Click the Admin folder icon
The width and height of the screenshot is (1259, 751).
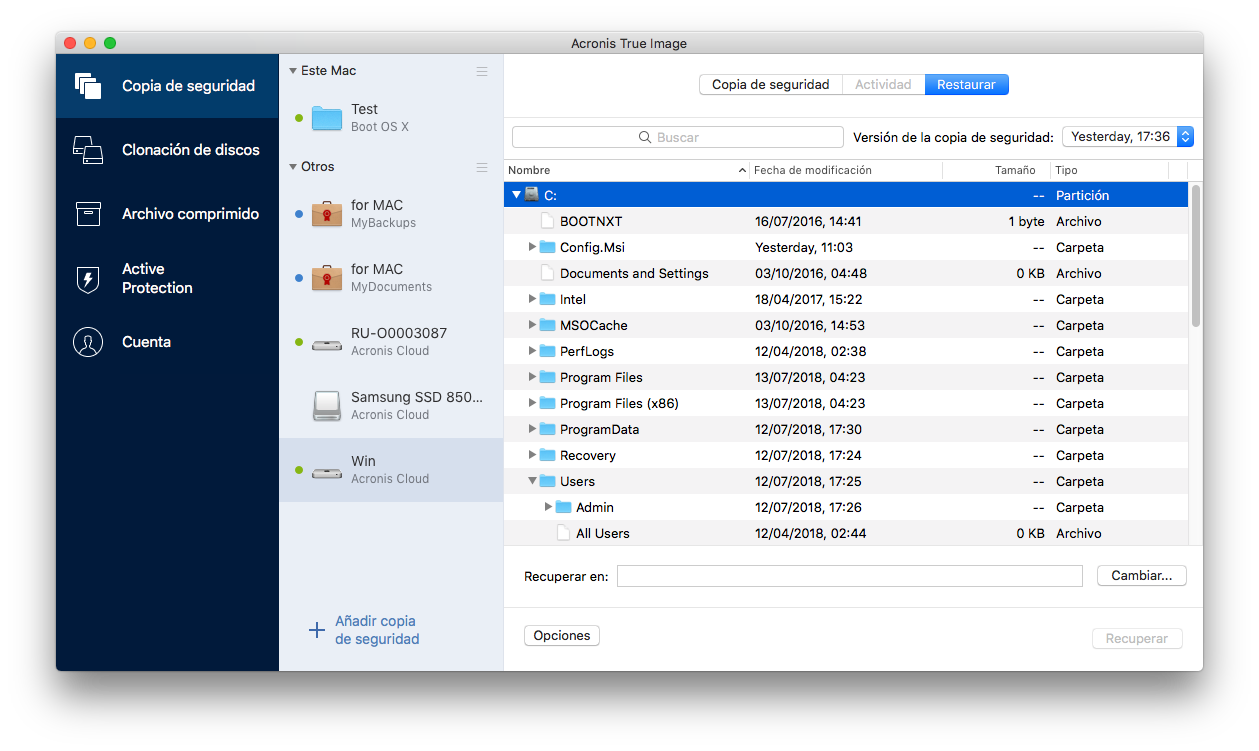pos(563,507)
